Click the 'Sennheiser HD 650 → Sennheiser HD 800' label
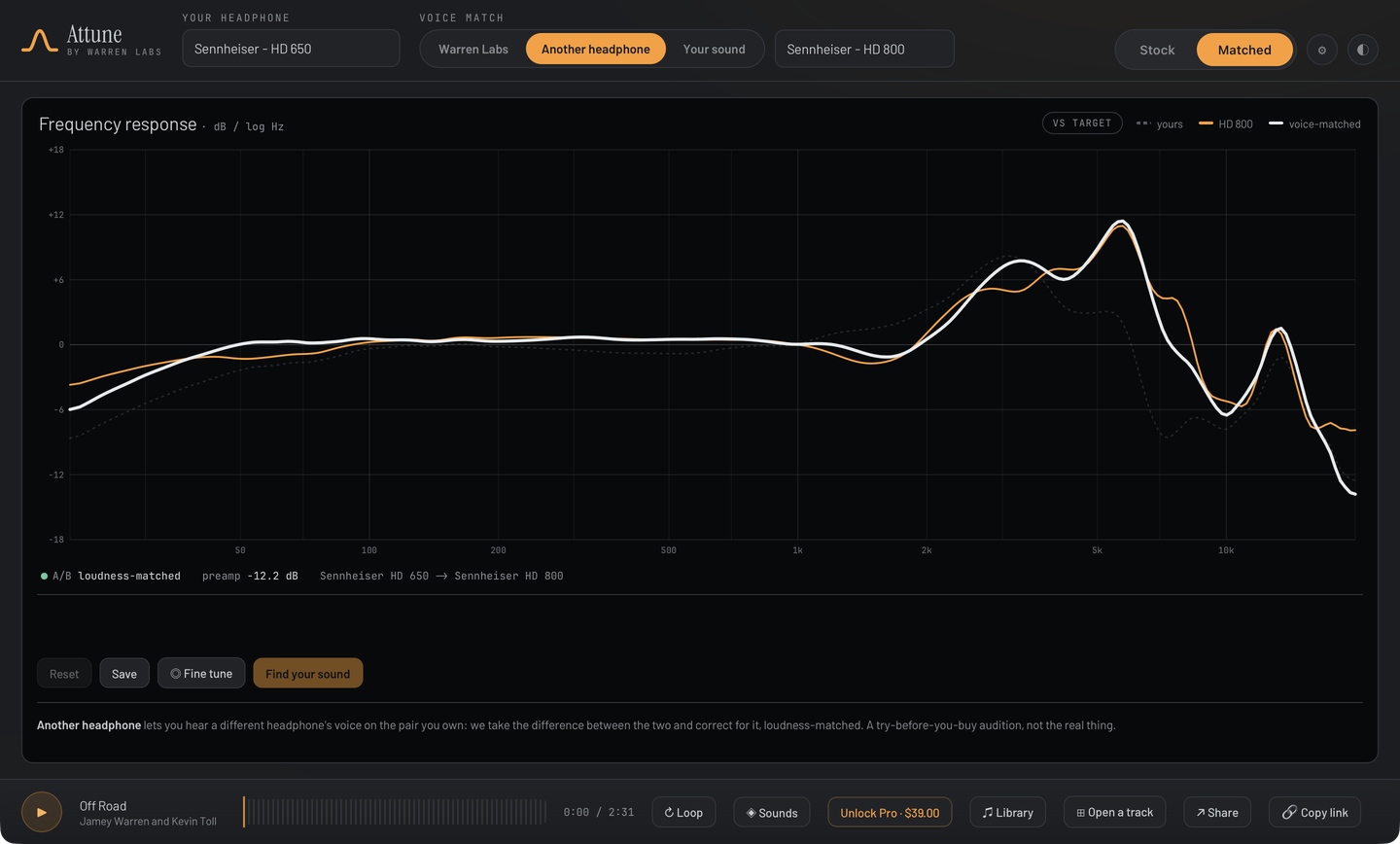 [x=441, y=576]
